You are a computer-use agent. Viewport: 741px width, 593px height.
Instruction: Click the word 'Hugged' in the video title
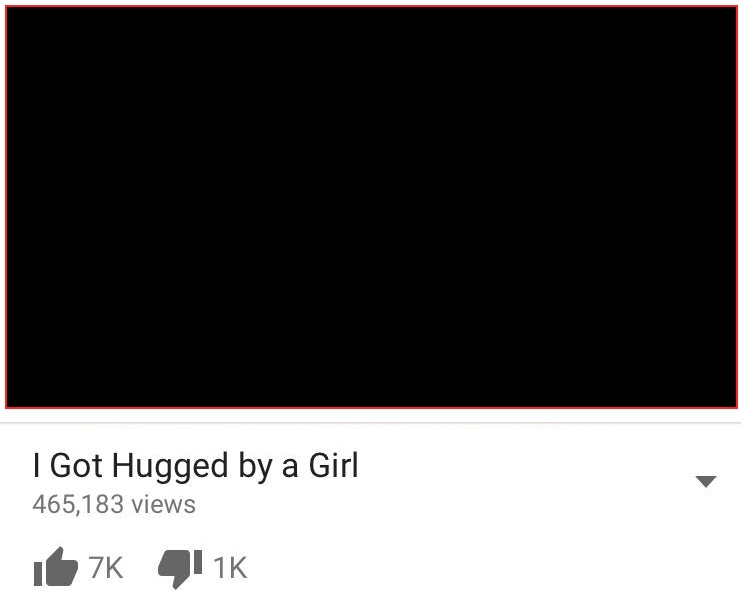(x=170, y=467)
